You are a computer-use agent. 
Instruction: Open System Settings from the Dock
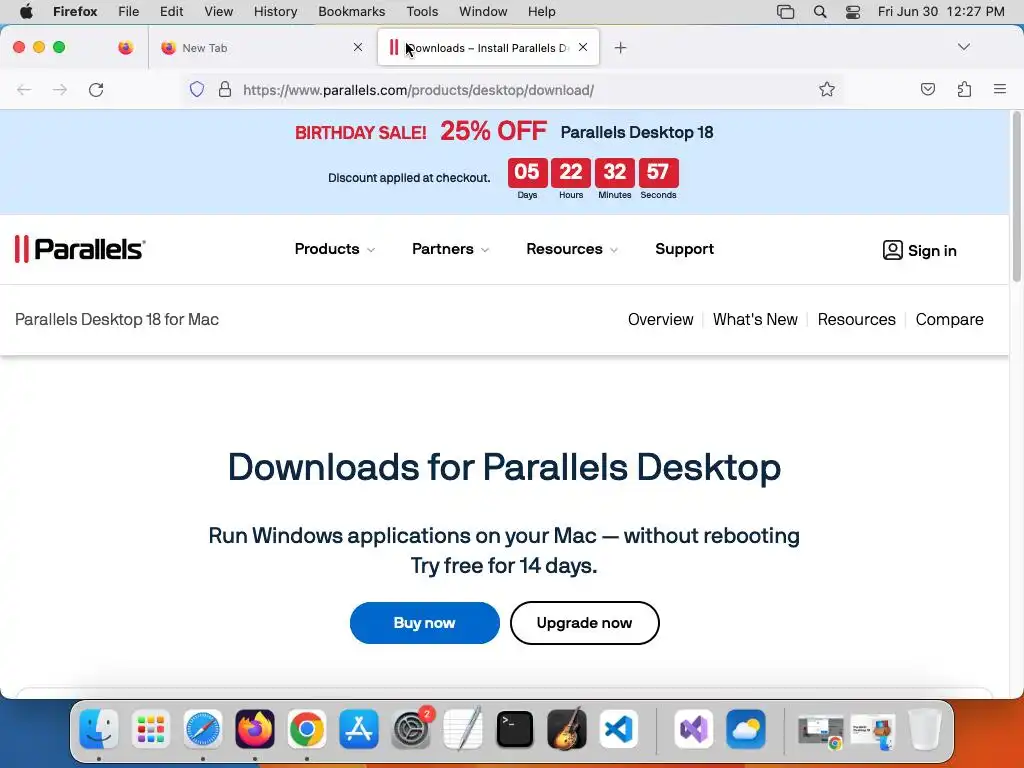point(411,729)
